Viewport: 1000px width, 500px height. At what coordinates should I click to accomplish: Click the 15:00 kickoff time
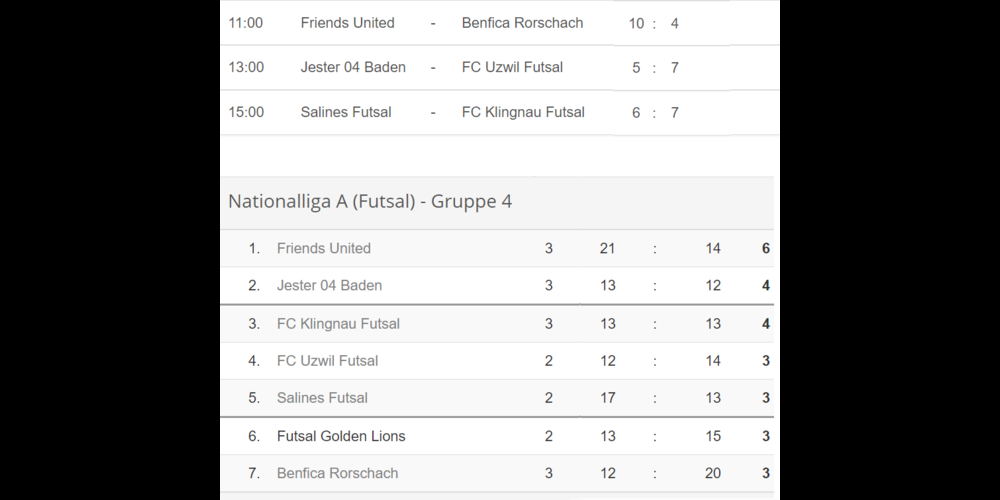tap(246, 112)
